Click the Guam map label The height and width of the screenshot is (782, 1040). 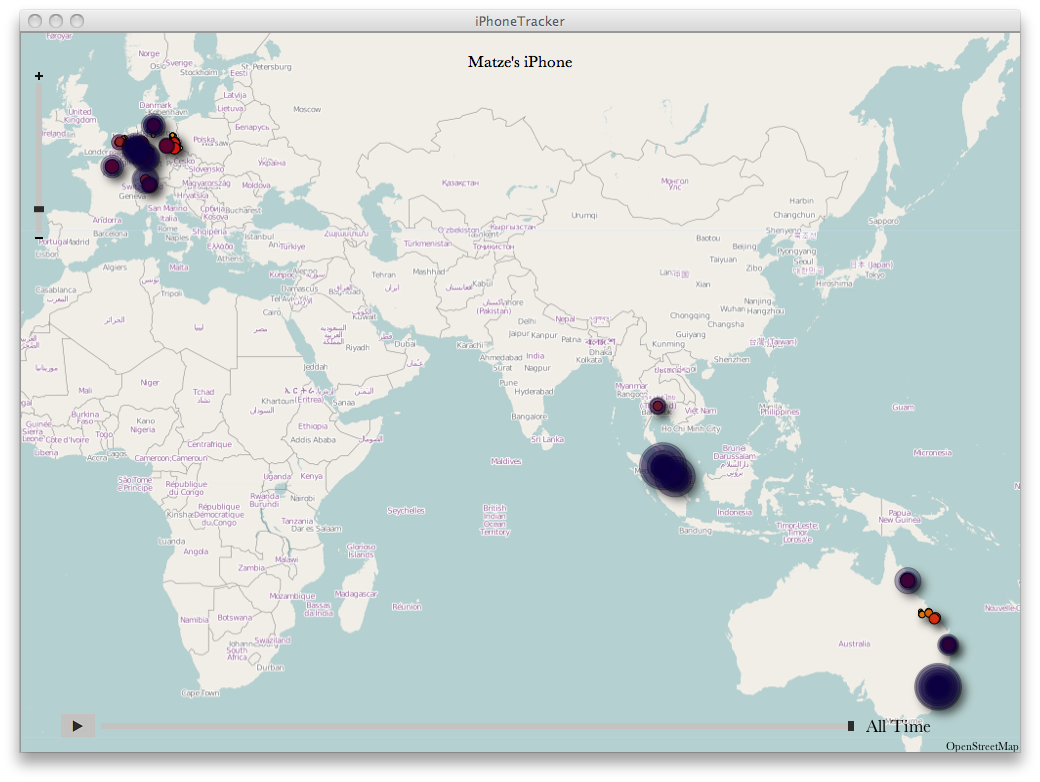coord(903,407)
